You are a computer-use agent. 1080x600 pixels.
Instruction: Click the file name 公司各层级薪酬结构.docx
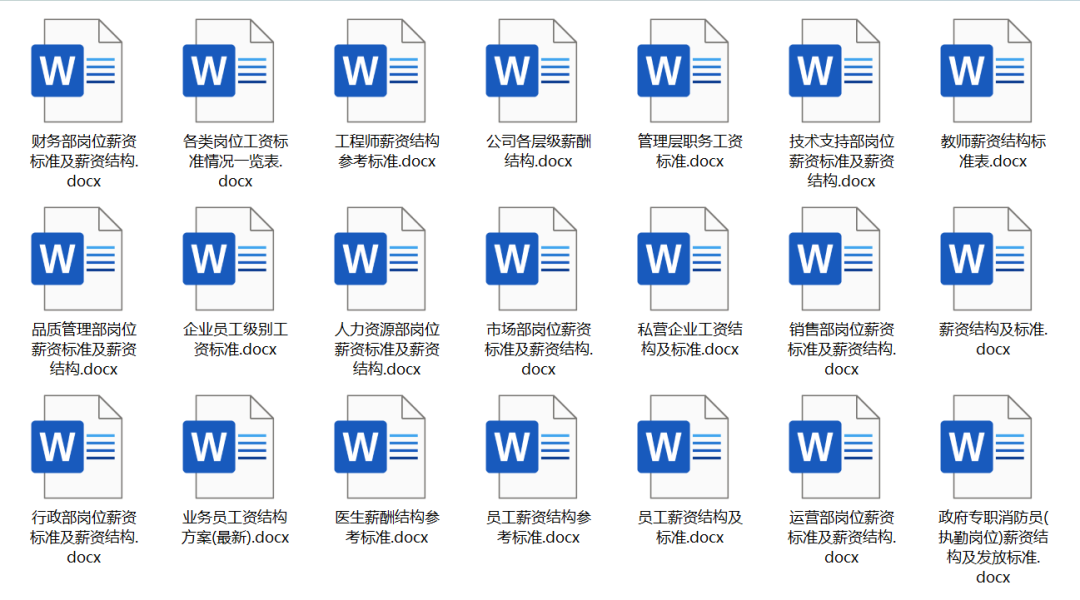coord(539,152)
